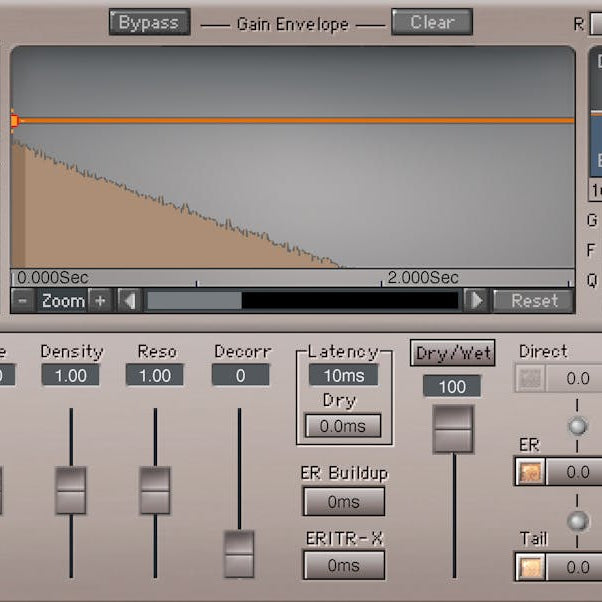Click the Decorr slider handle
602x602 pixels.
coord(239,554)
